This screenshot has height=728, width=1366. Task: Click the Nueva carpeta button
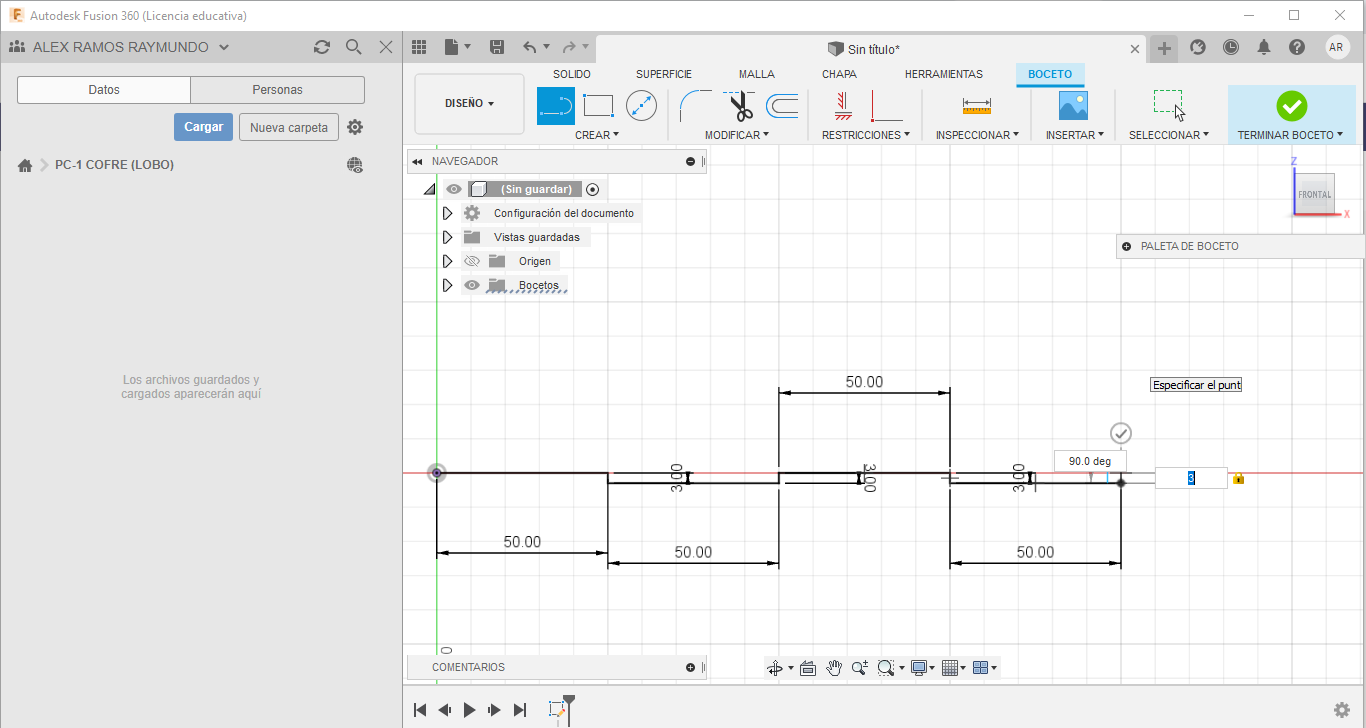[x=289, y=127]
